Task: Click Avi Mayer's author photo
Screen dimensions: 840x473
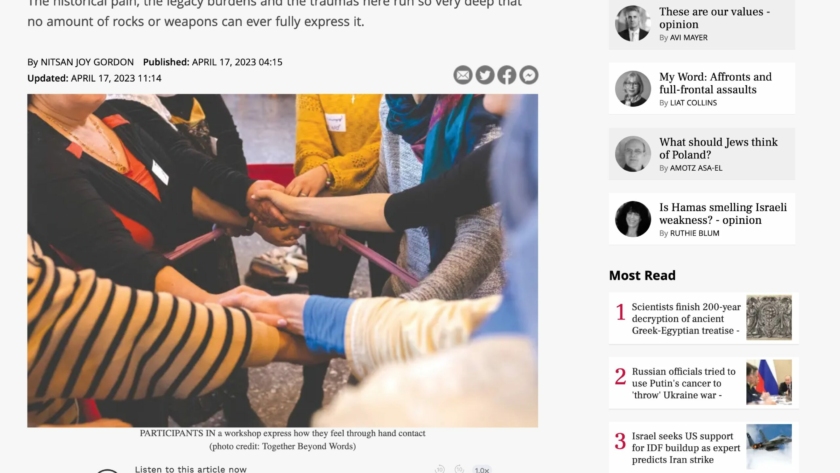Action: [633, 24]
